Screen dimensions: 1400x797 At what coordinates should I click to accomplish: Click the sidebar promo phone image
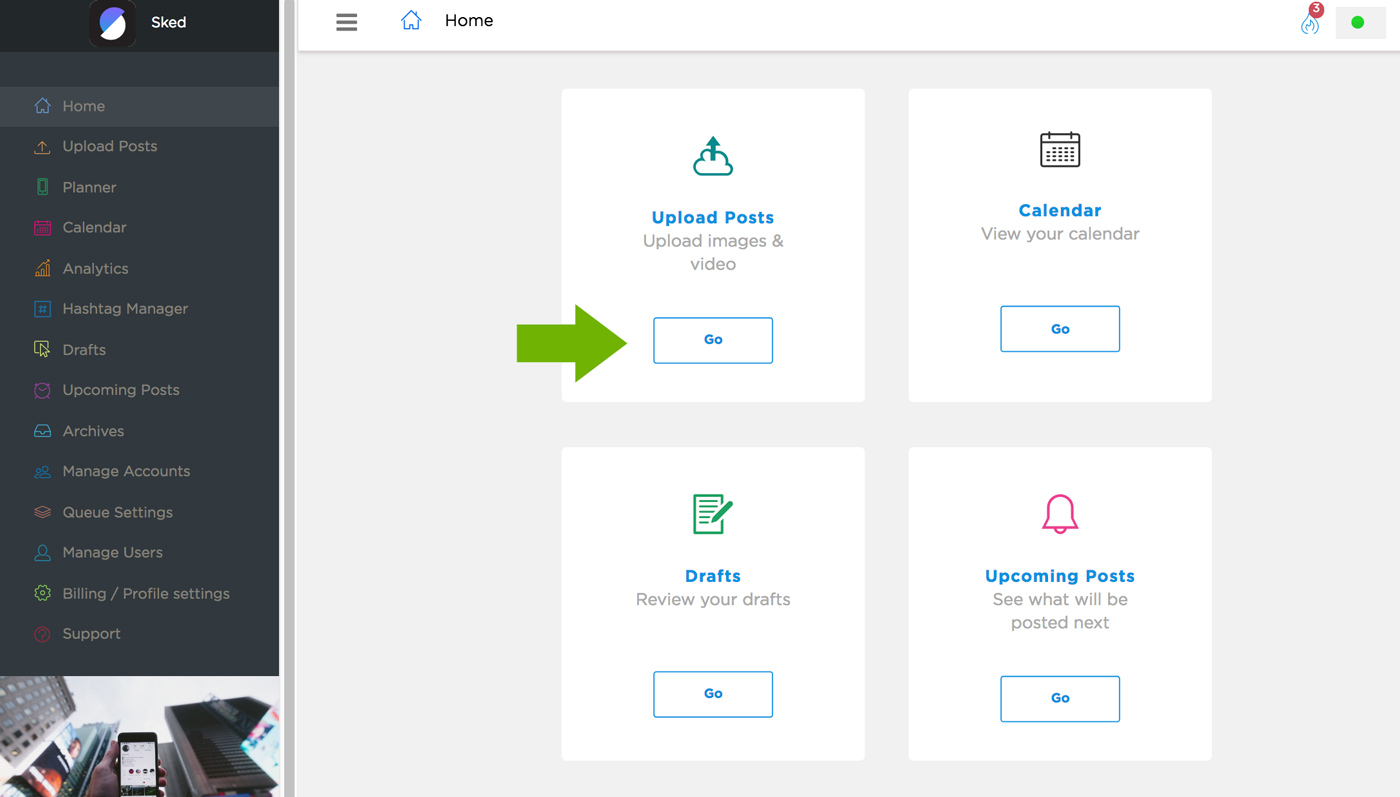(139, 737)
